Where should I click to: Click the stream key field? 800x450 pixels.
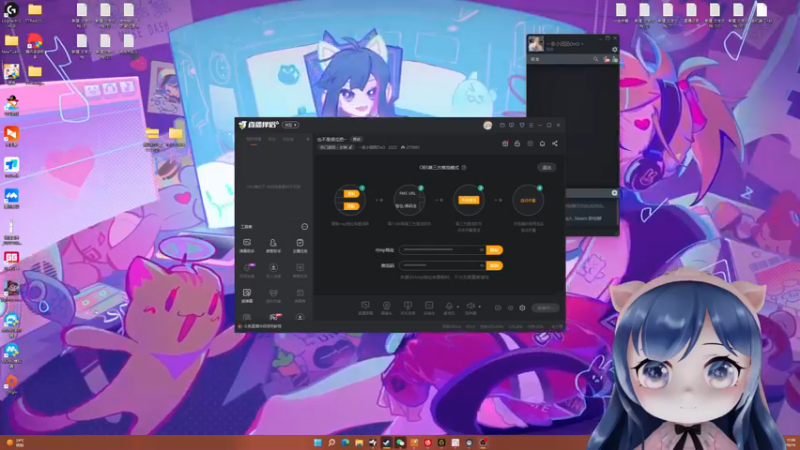coord(442,265)
